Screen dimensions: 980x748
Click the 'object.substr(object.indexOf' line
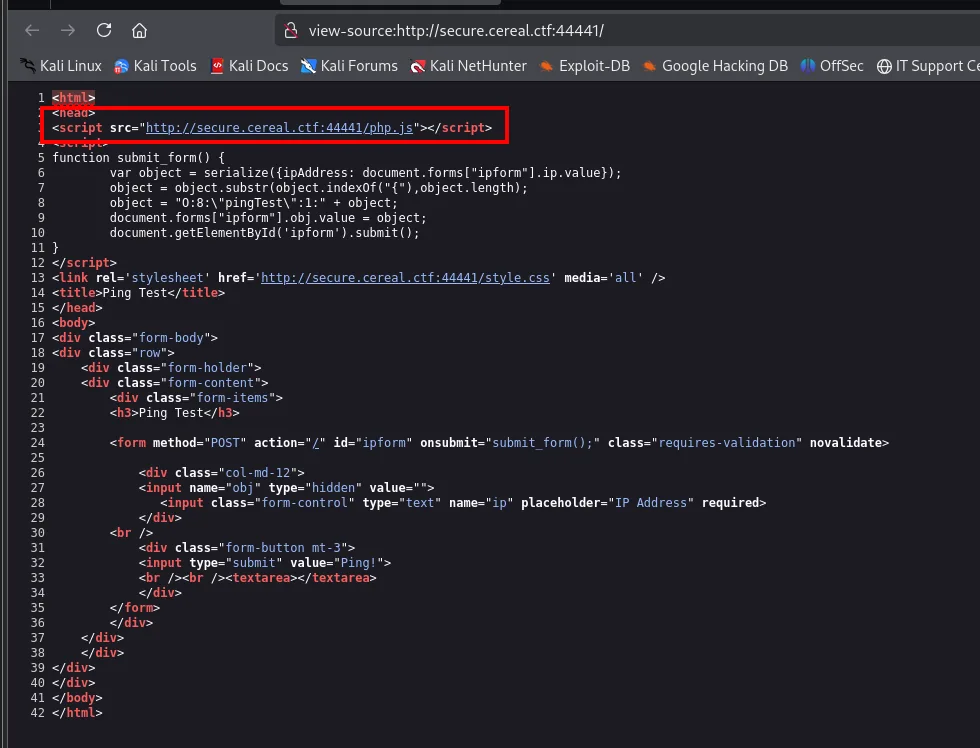[319, 187]
